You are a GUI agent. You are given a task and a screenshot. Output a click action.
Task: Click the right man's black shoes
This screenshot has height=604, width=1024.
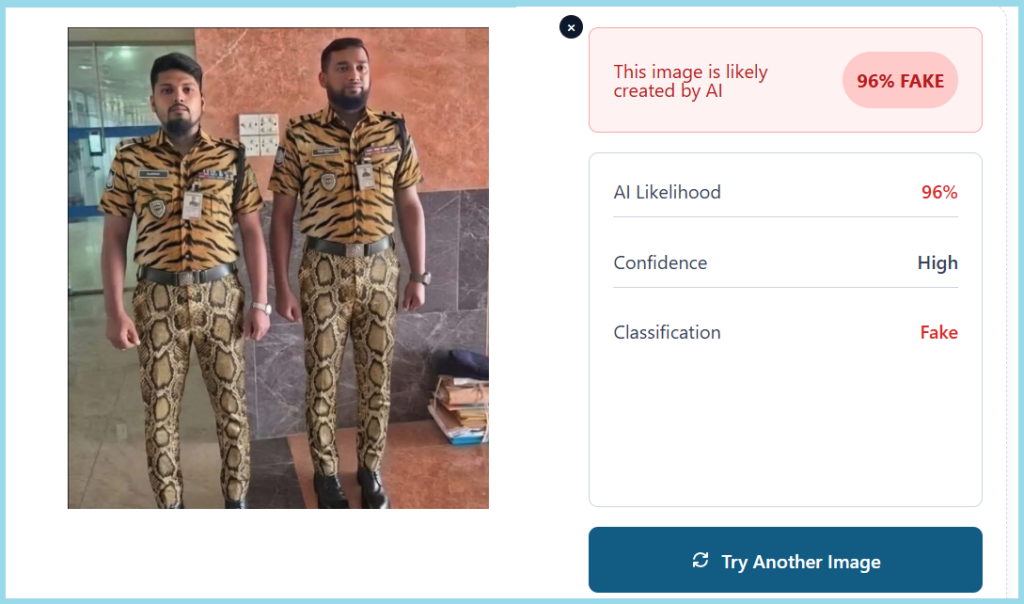click(x=350, y=488)
